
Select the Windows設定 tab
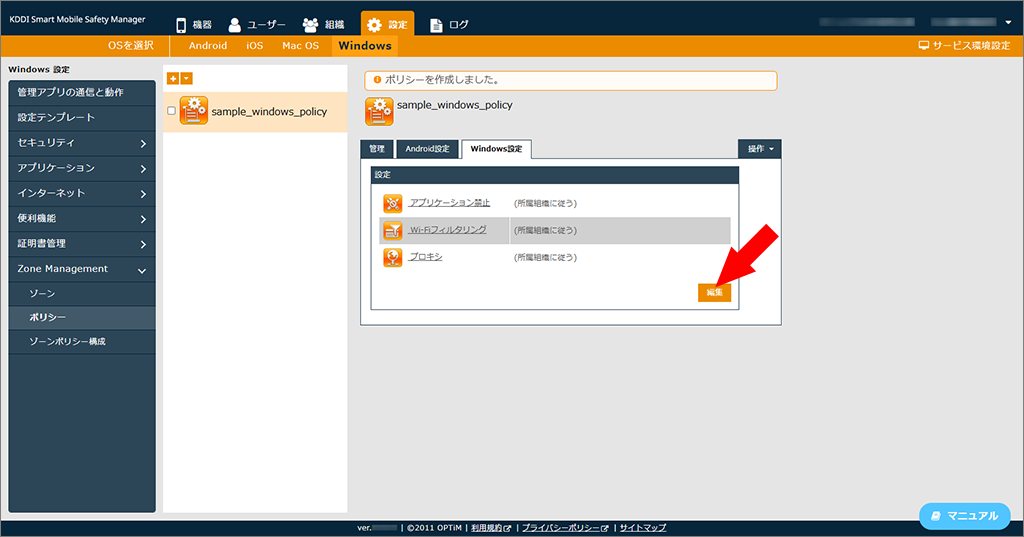click(496, 149)
